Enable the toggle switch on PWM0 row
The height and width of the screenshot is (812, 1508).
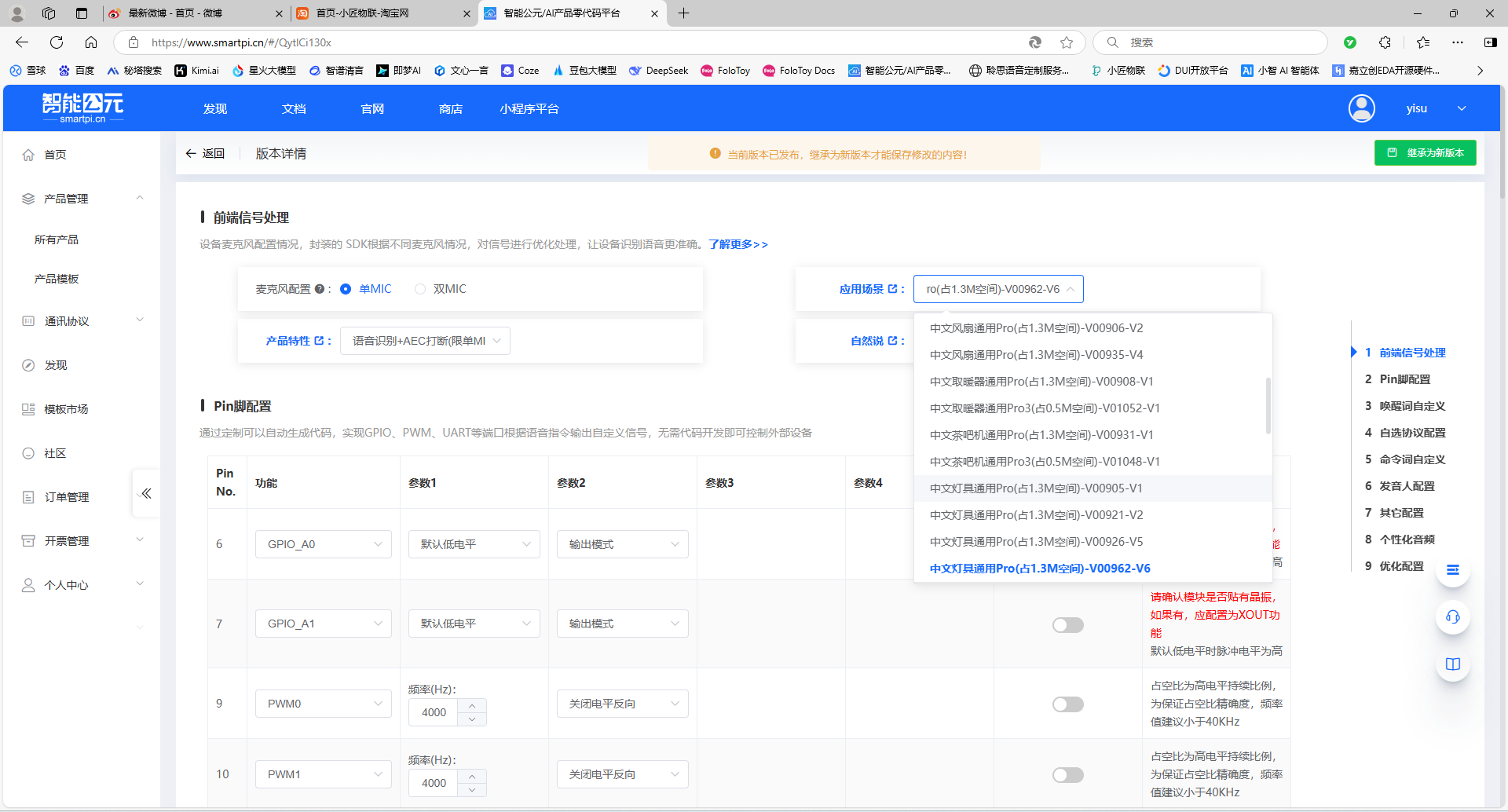coord(1067,704)
